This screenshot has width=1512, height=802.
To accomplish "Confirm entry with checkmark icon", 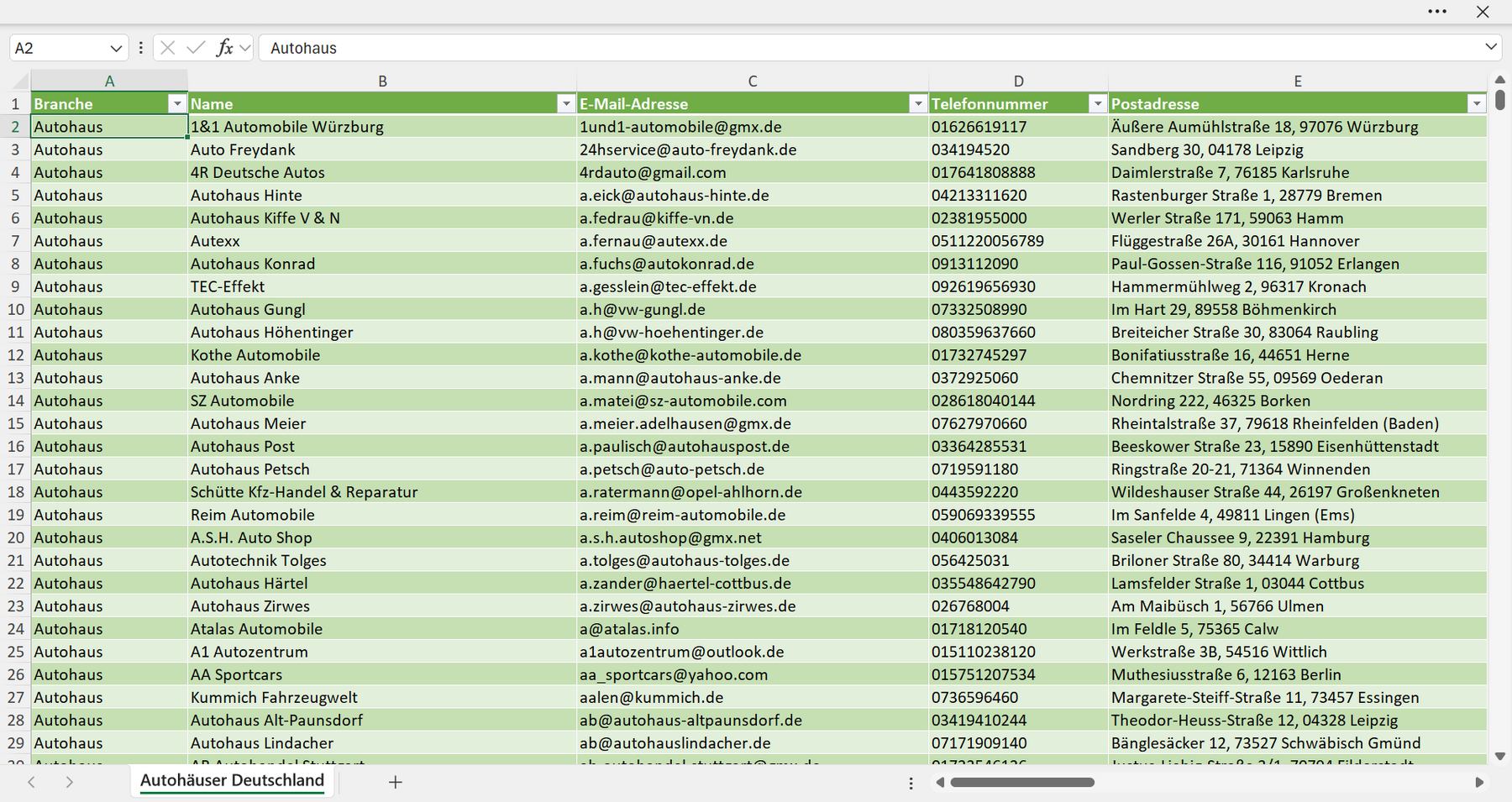I will point(196,48).
